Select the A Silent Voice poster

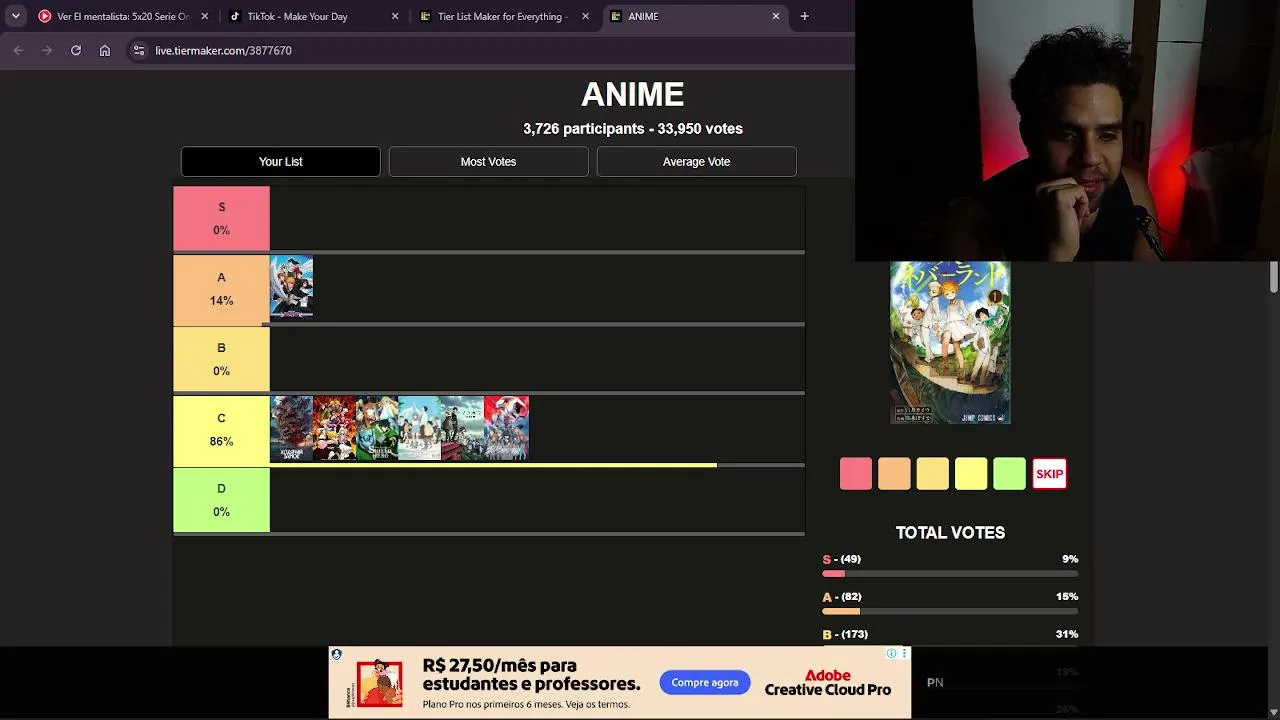point(420,429)
